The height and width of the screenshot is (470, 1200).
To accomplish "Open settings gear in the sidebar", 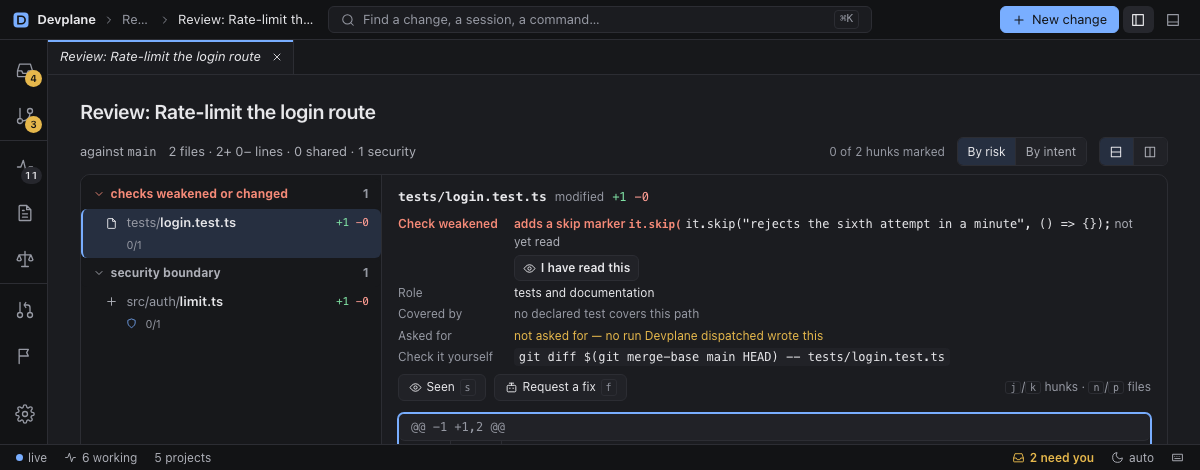I will click(25, 414).
